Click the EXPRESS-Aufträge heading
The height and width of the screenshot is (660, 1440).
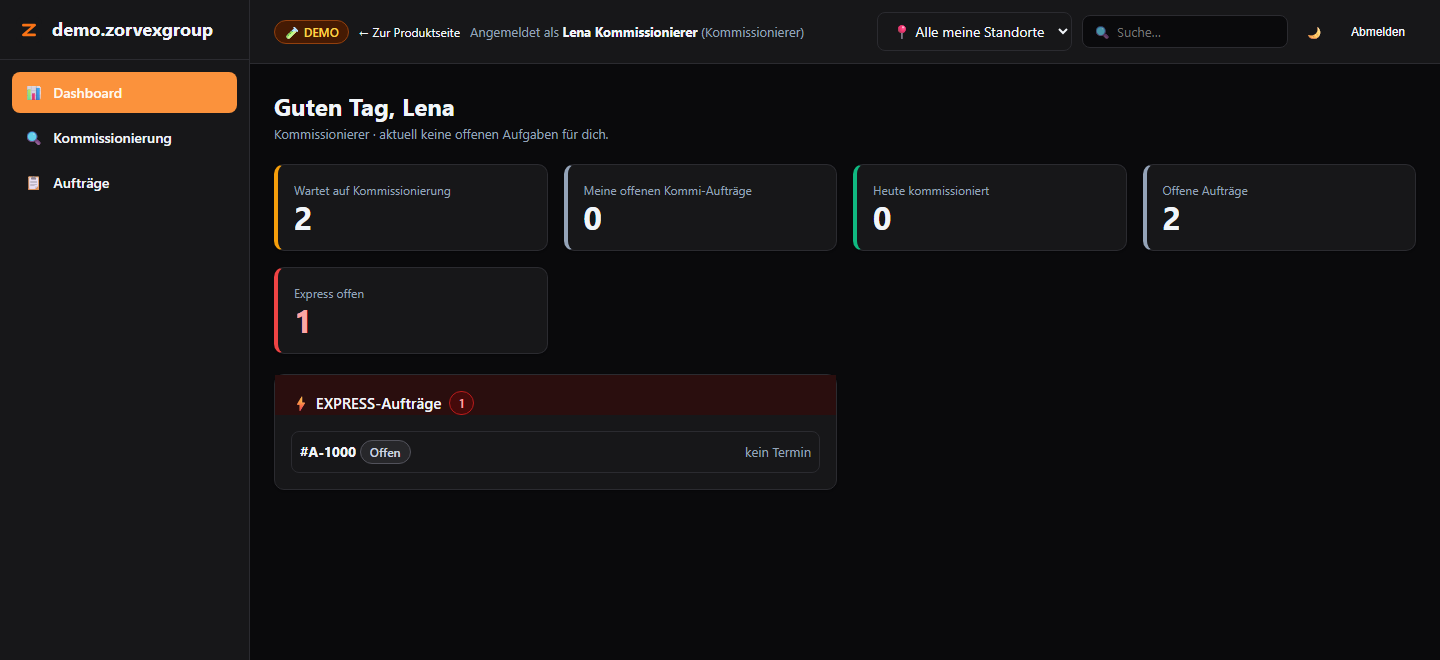(x=378, y=404)
